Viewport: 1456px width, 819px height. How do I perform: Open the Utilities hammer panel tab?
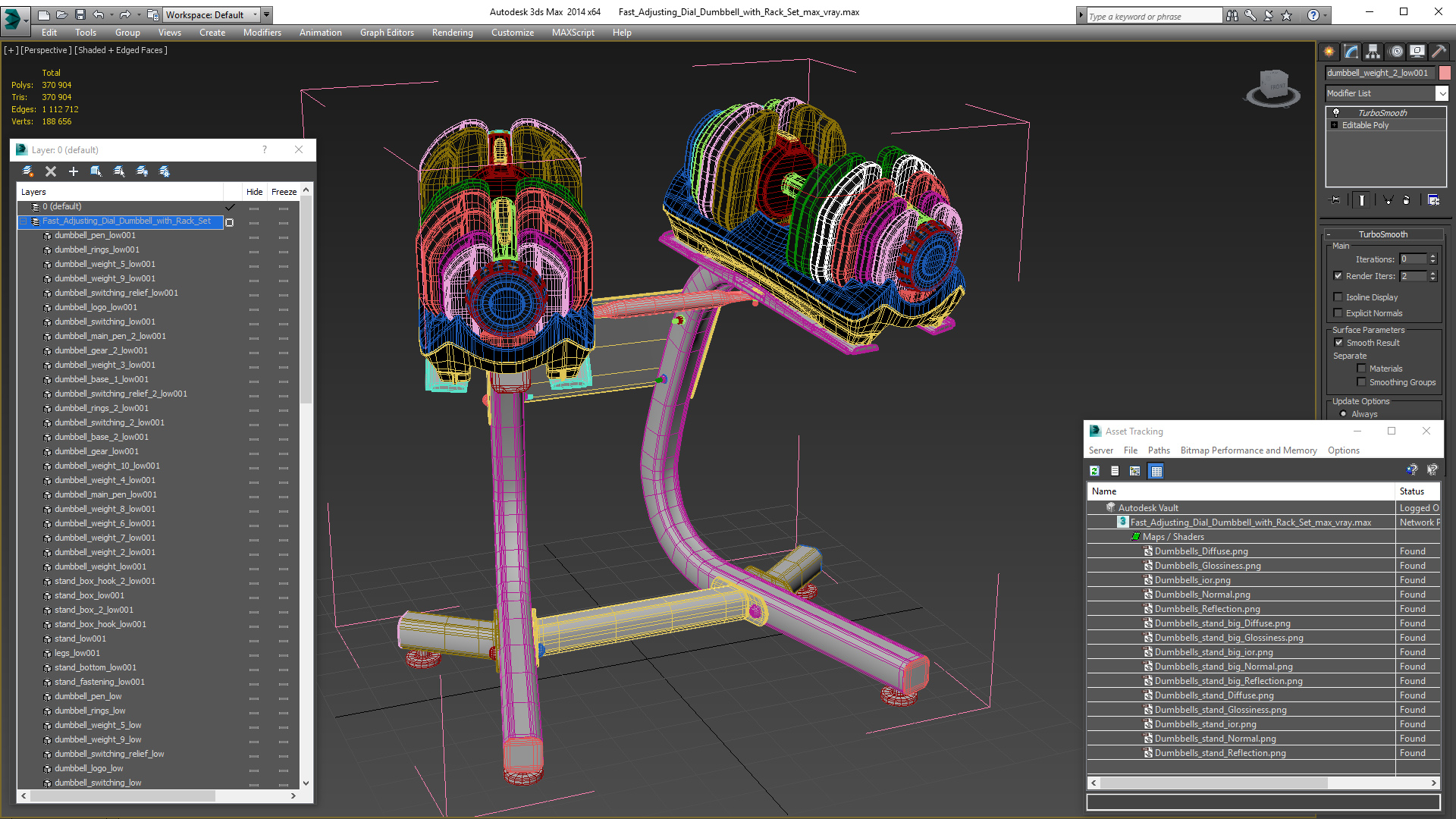1439,52
